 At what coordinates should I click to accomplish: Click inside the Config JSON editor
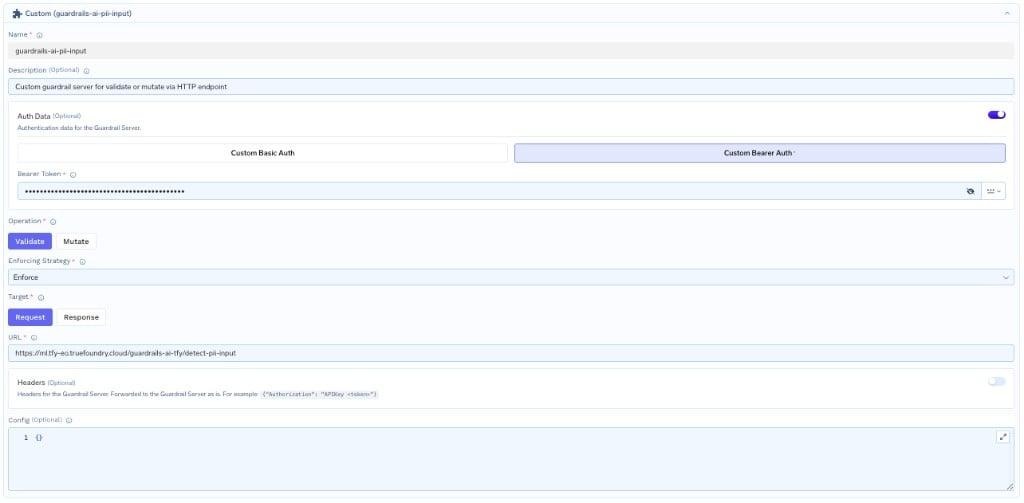[511, 459]
